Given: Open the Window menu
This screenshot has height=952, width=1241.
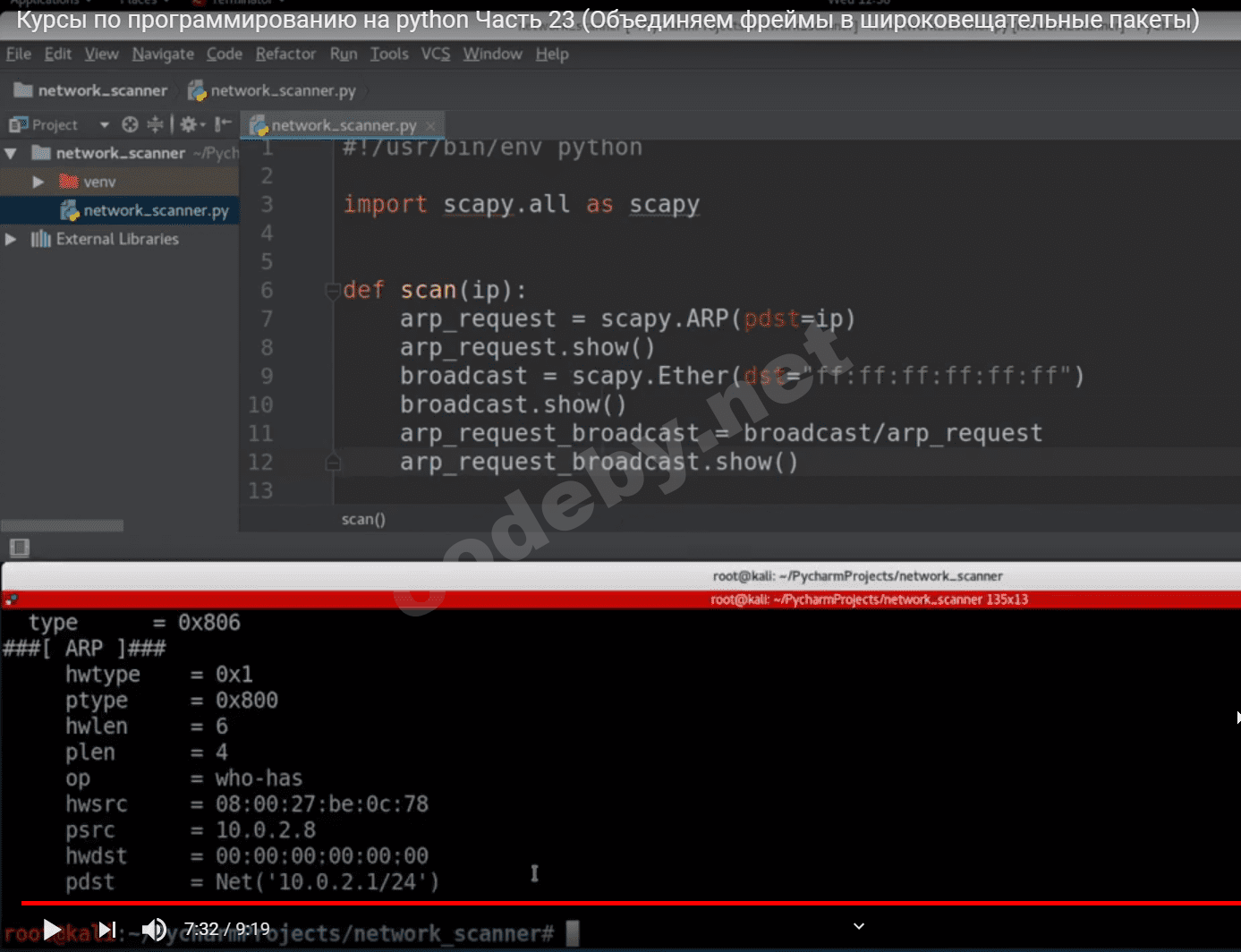Looking at the screenshot, I should 493,54.
